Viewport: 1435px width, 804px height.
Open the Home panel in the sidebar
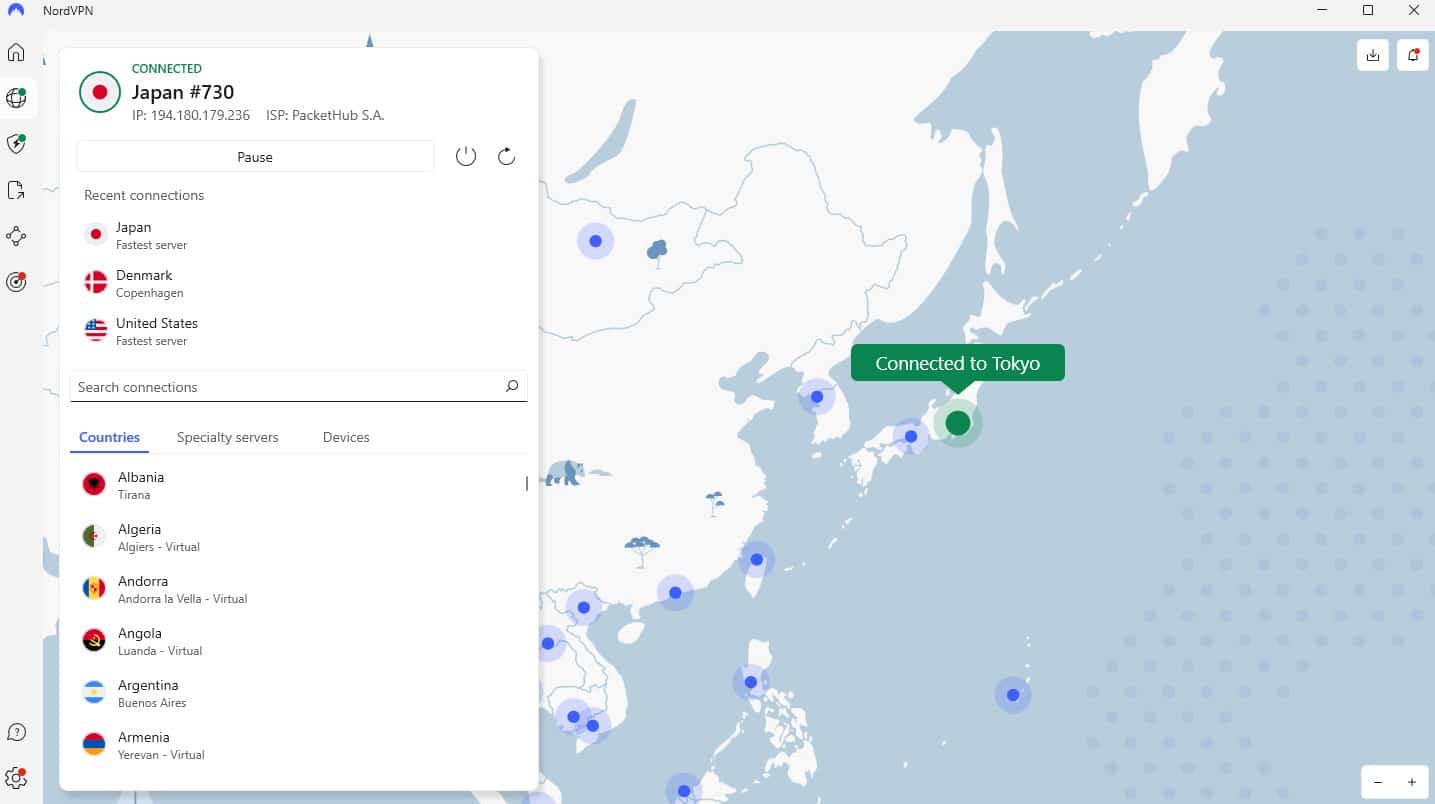click(16, 52)
